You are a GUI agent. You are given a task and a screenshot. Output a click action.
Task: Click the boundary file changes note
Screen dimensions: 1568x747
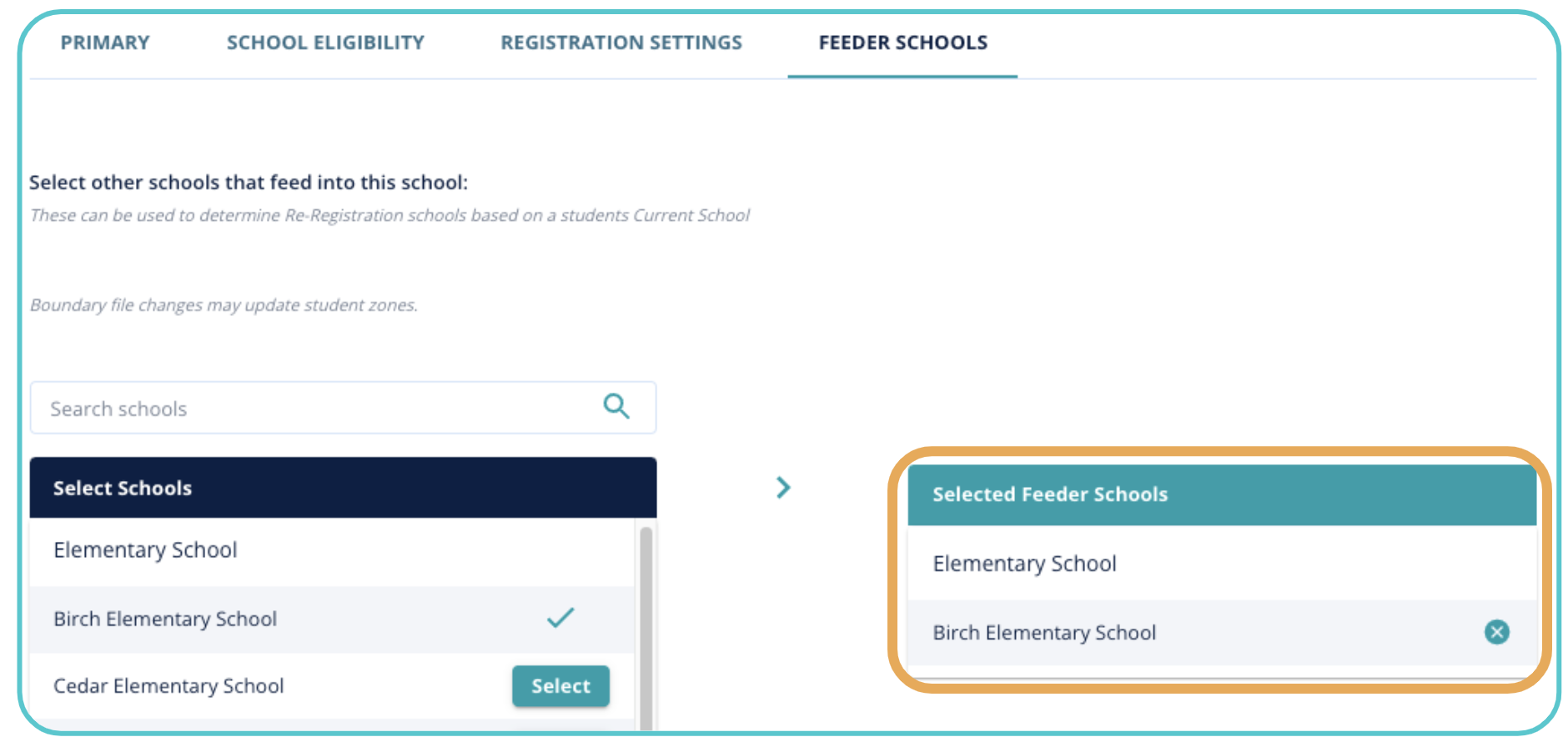tap(224, 305)
